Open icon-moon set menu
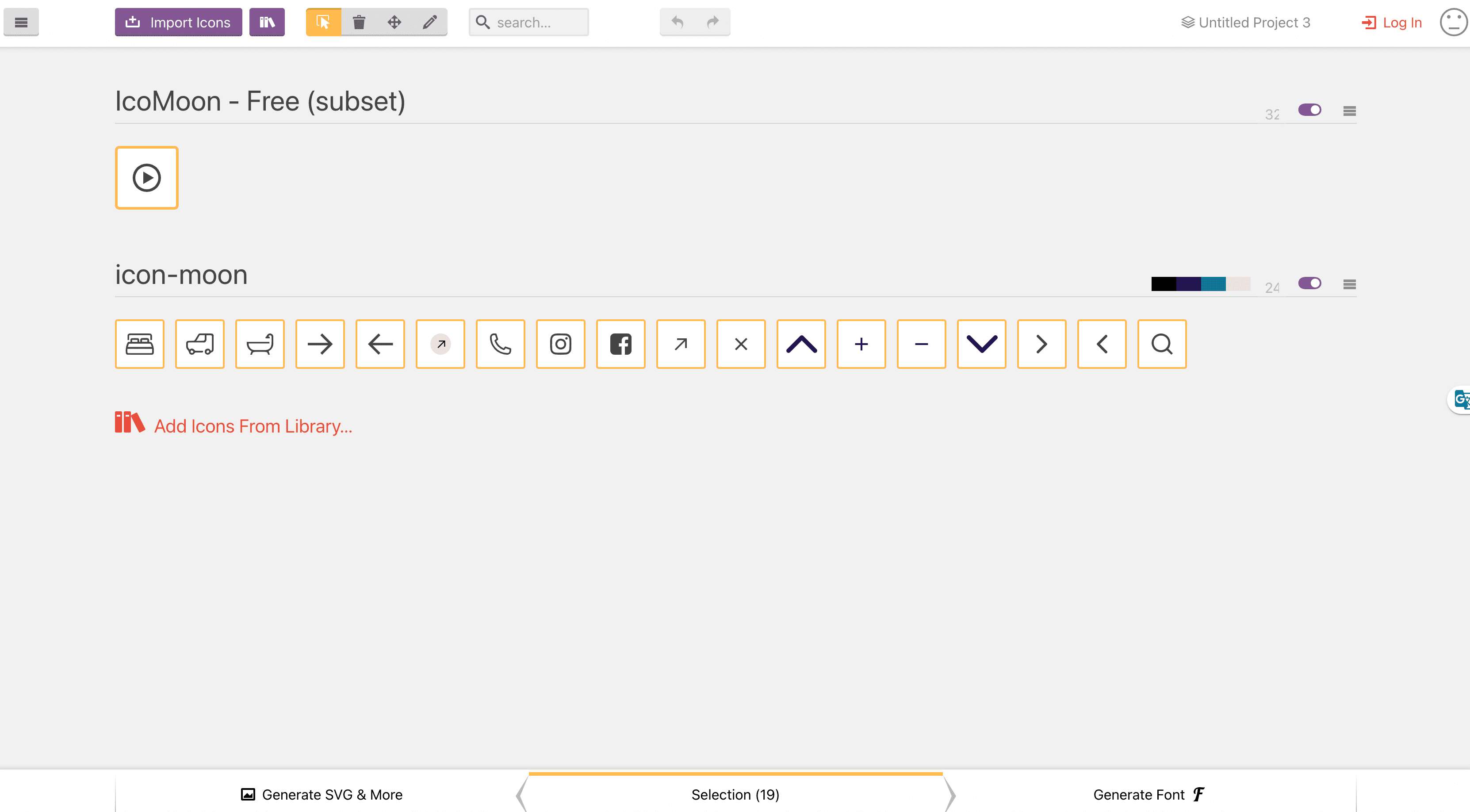1470x812 pixels. (x=1350, y=284)
